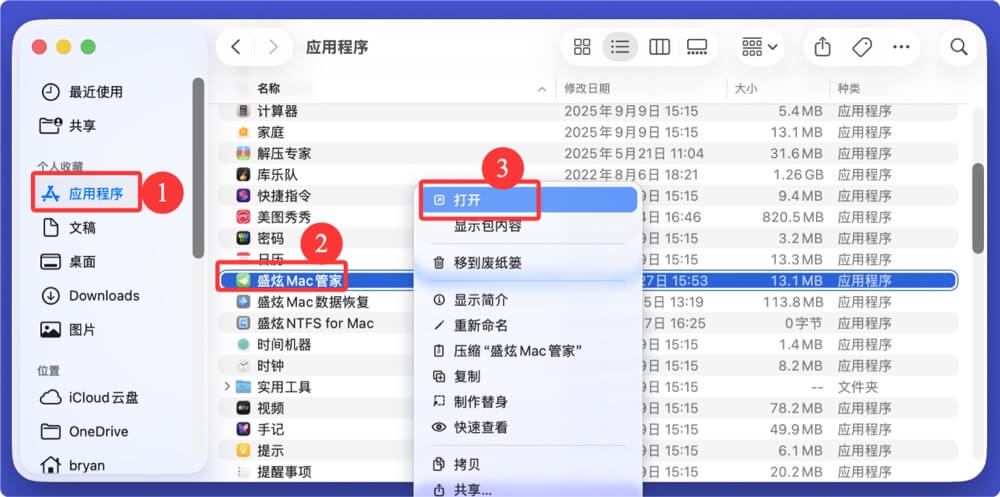Sort by the 种类 column header
This screenshot has width=1000, height=497.
(849, 89)
